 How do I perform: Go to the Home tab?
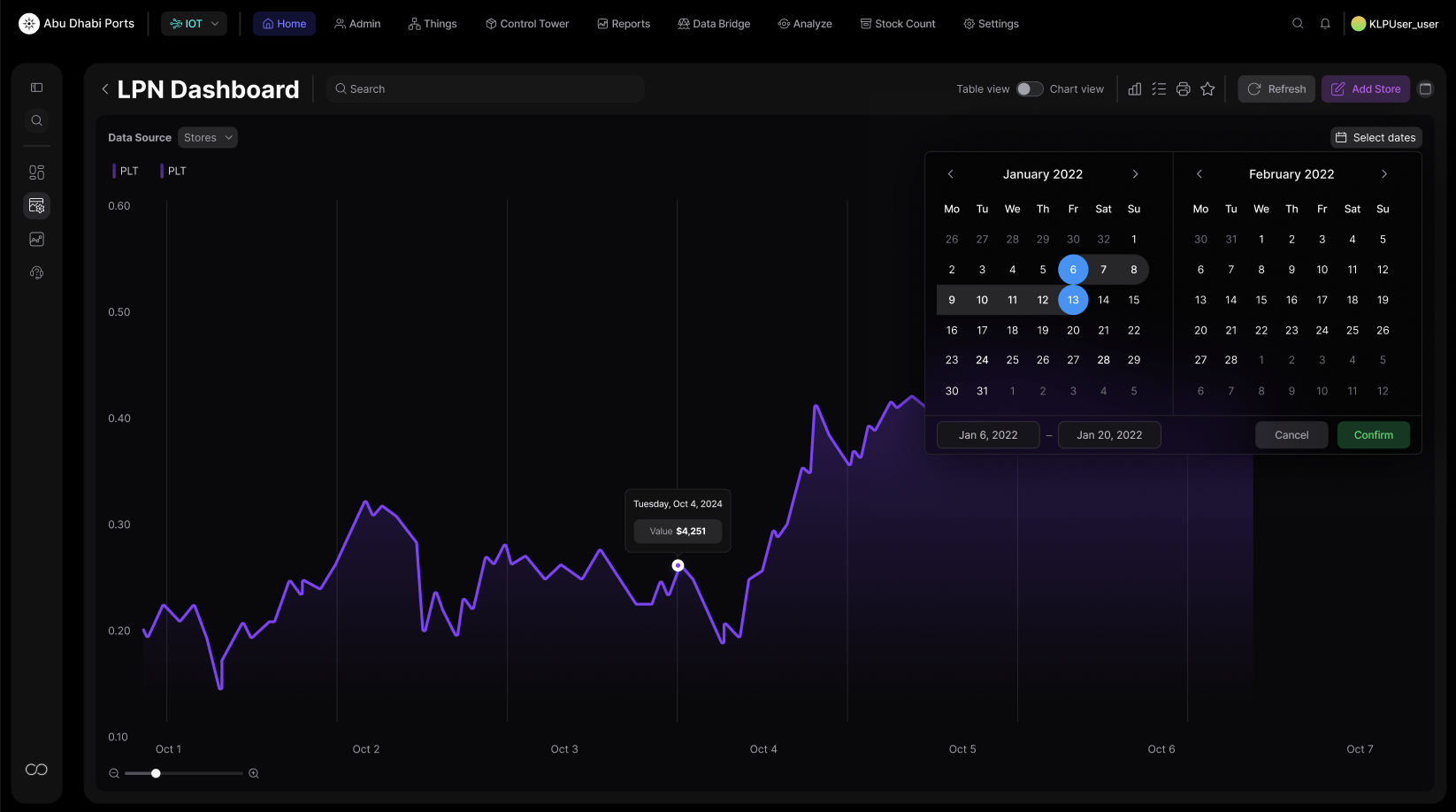[x=284, y=24]
